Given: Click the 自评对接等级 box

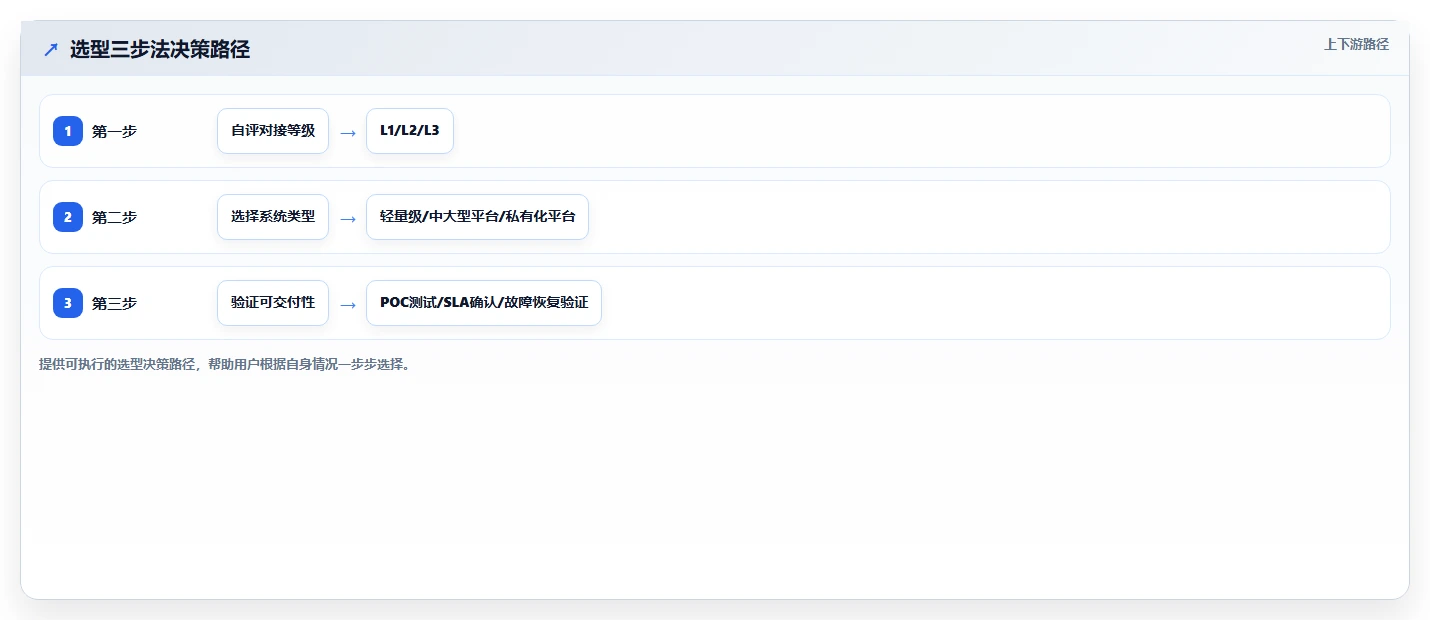Looking at the screenshot, I should [x=273, y=131].
